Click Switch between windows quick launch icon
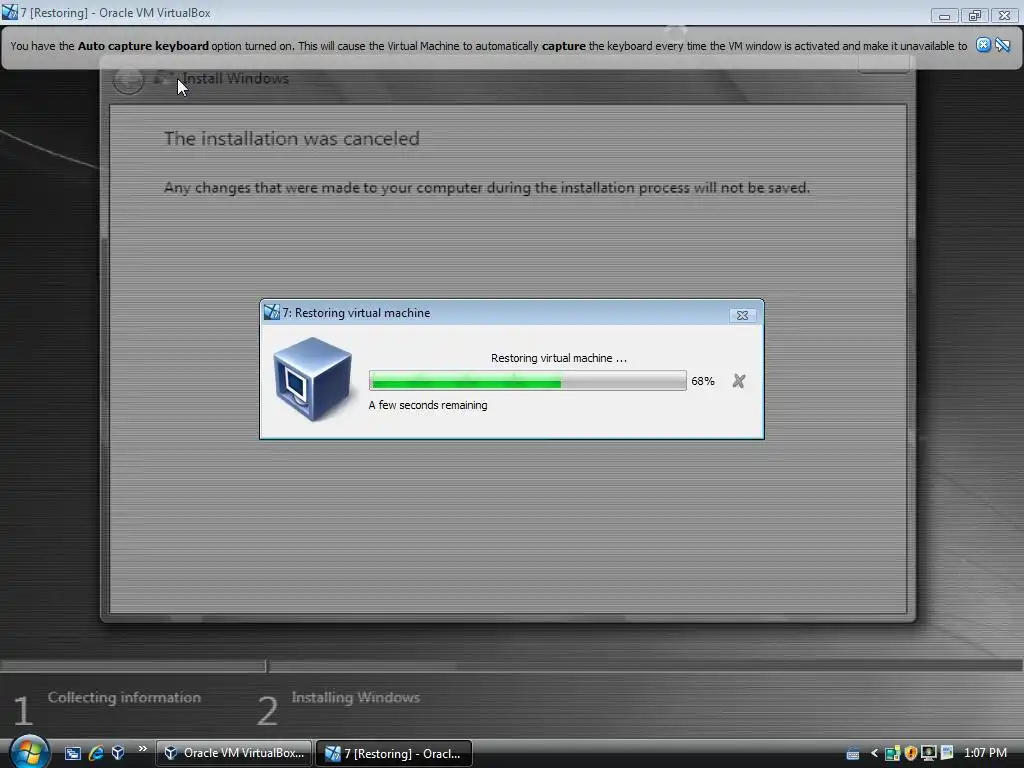Viewport: 1024px width, 768px height. [72, 753]
